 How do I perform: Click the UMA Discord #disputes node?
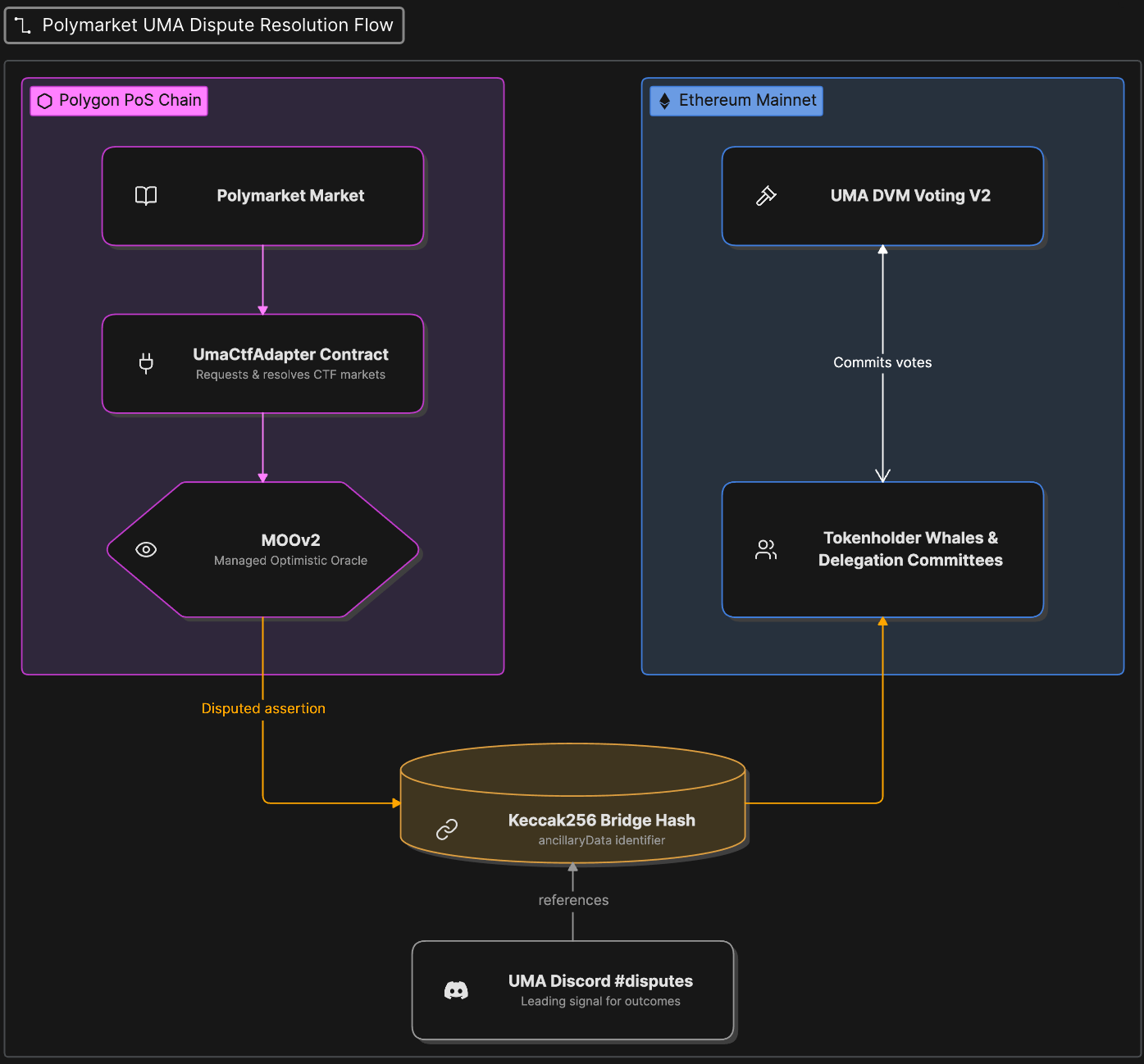(x=573, y=990)
